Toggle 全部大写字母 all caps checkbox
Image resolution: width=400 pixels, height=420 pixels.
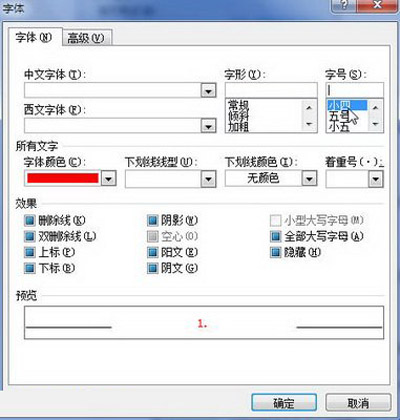tap(275, 236)
